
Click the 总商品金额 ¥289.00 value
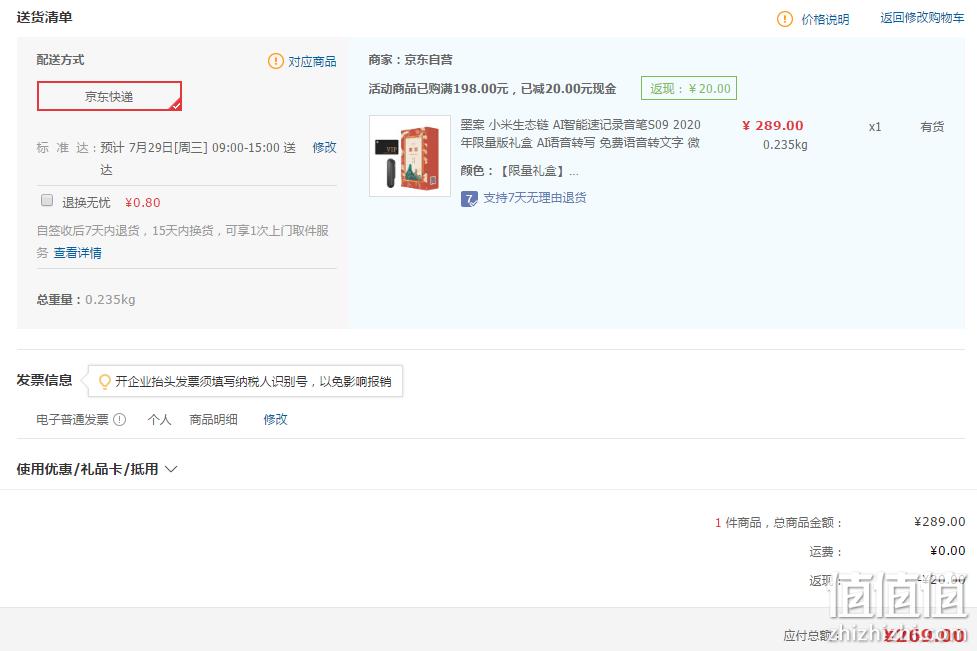tap(940, 521)
